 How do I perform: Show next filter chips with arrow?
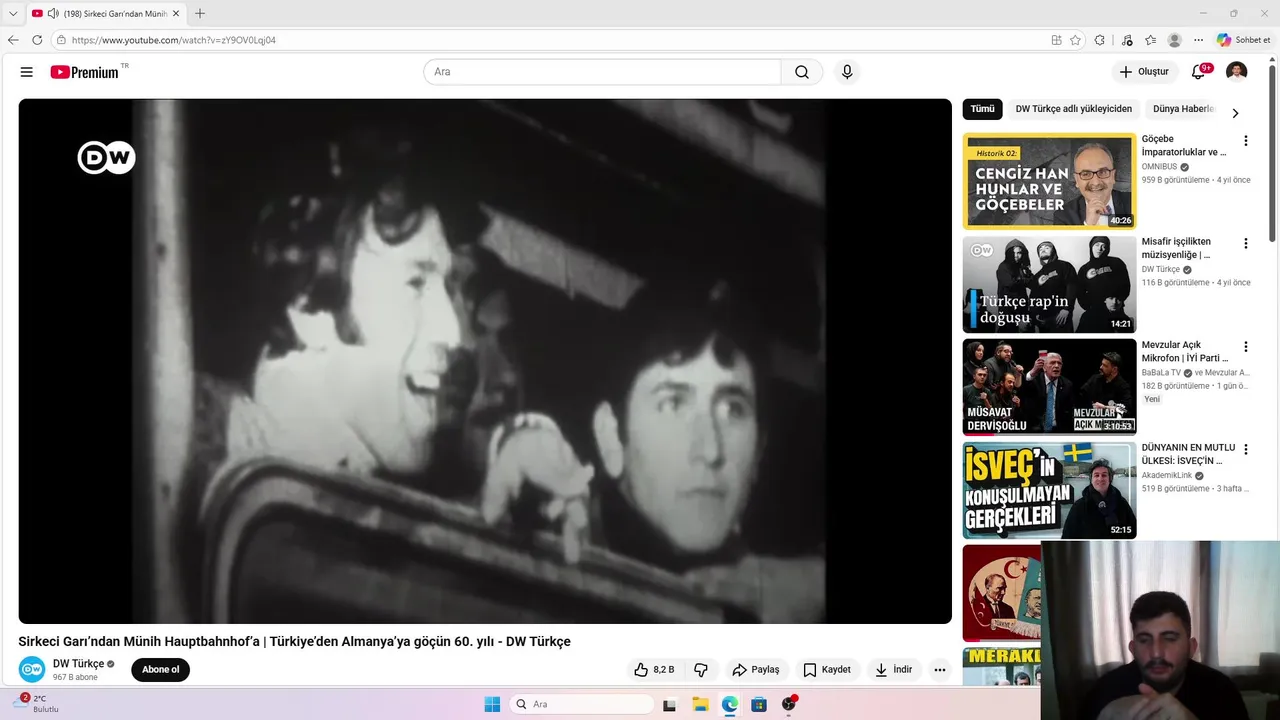pos(1235,113)
